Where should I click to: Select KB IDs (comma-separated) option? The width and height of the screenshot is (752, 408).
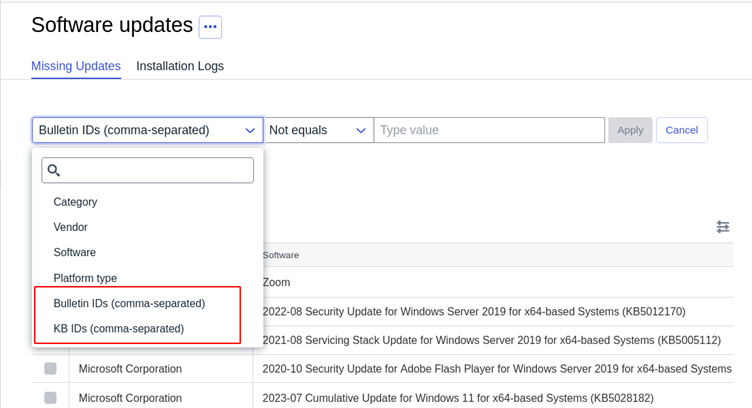118,329
